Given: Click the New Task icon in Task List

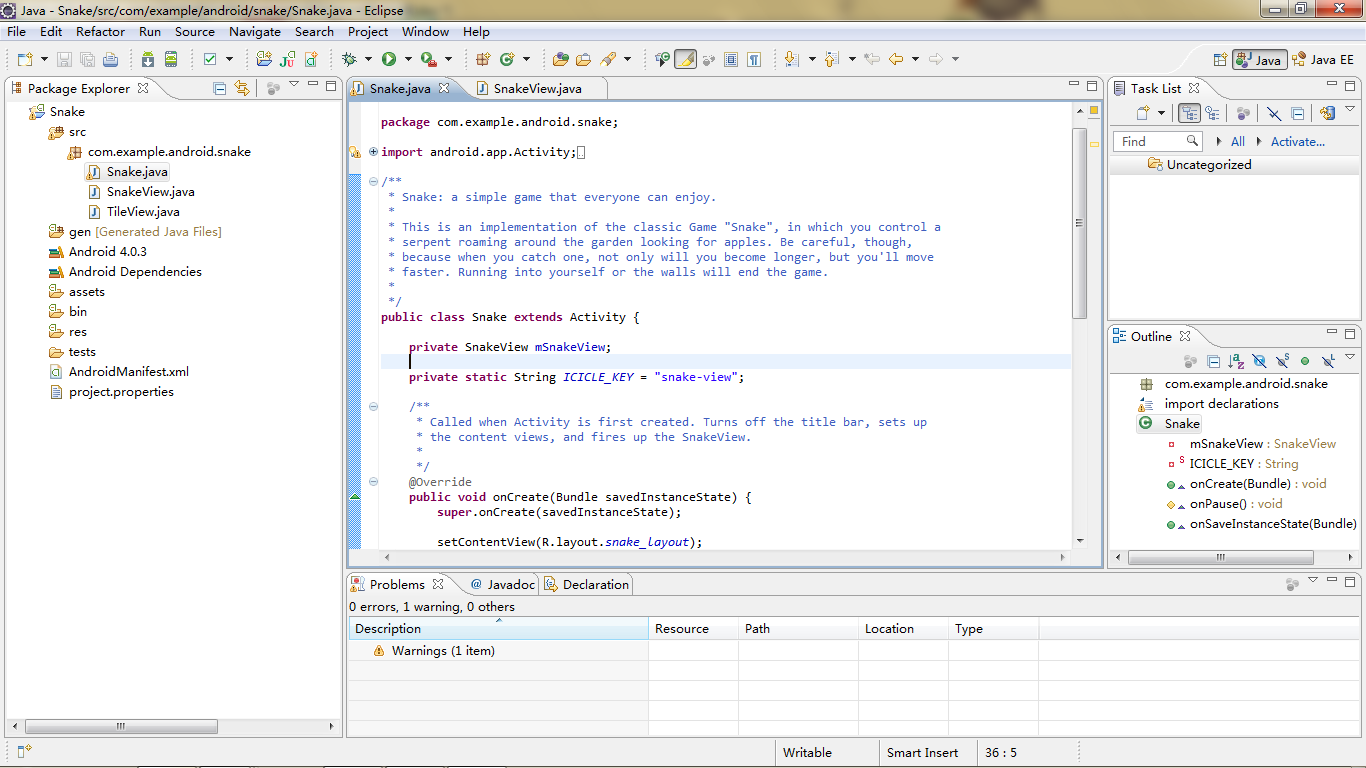Looking at the screenshot, I should 1143,113.
